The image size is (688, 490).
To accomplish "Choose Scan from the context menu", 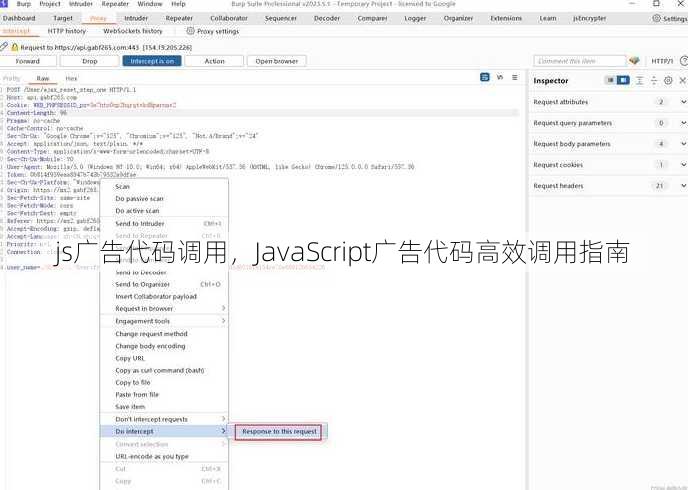I will coord(164,186).
